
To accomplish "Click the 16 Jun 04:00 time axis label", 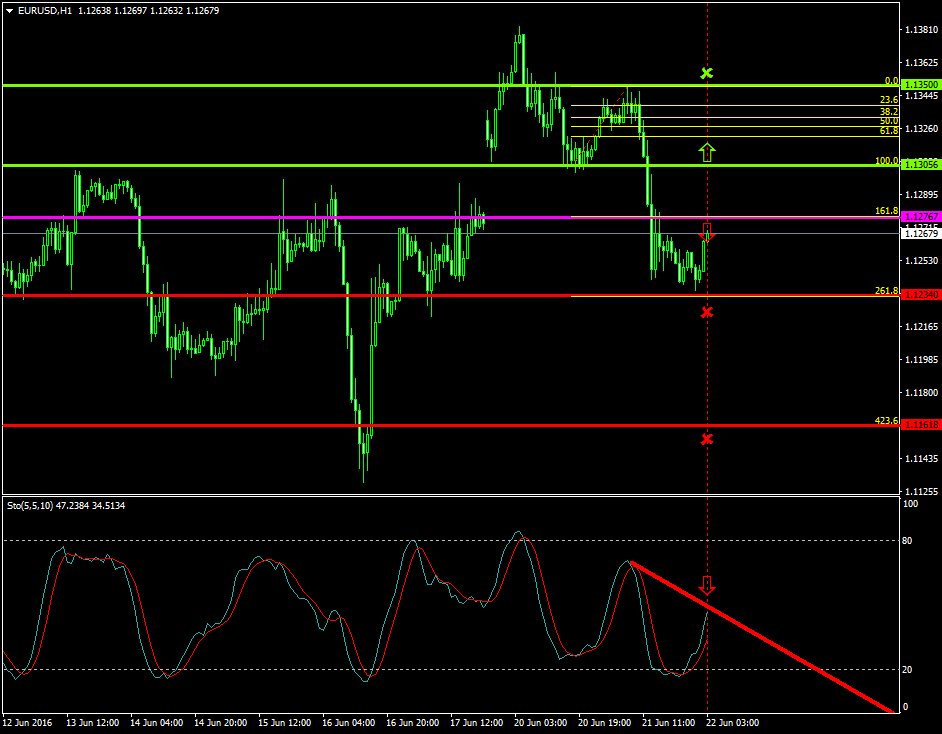I will pos(350,721).
